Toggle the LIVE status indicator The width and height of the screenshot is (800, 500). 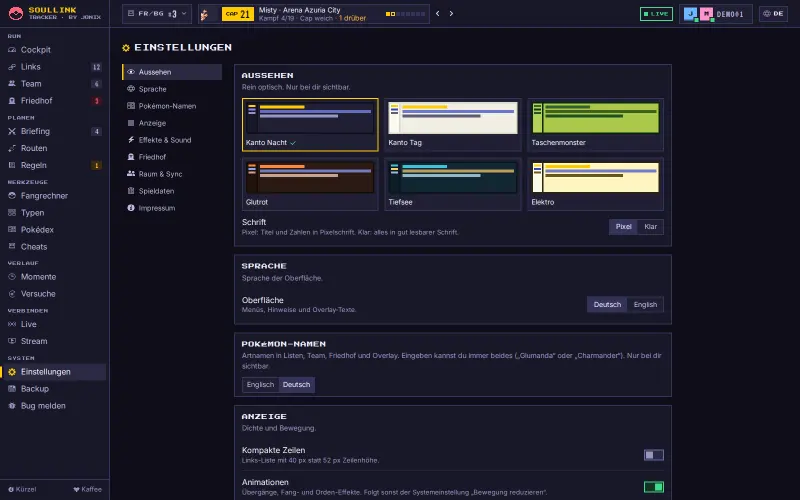point(656,14)
